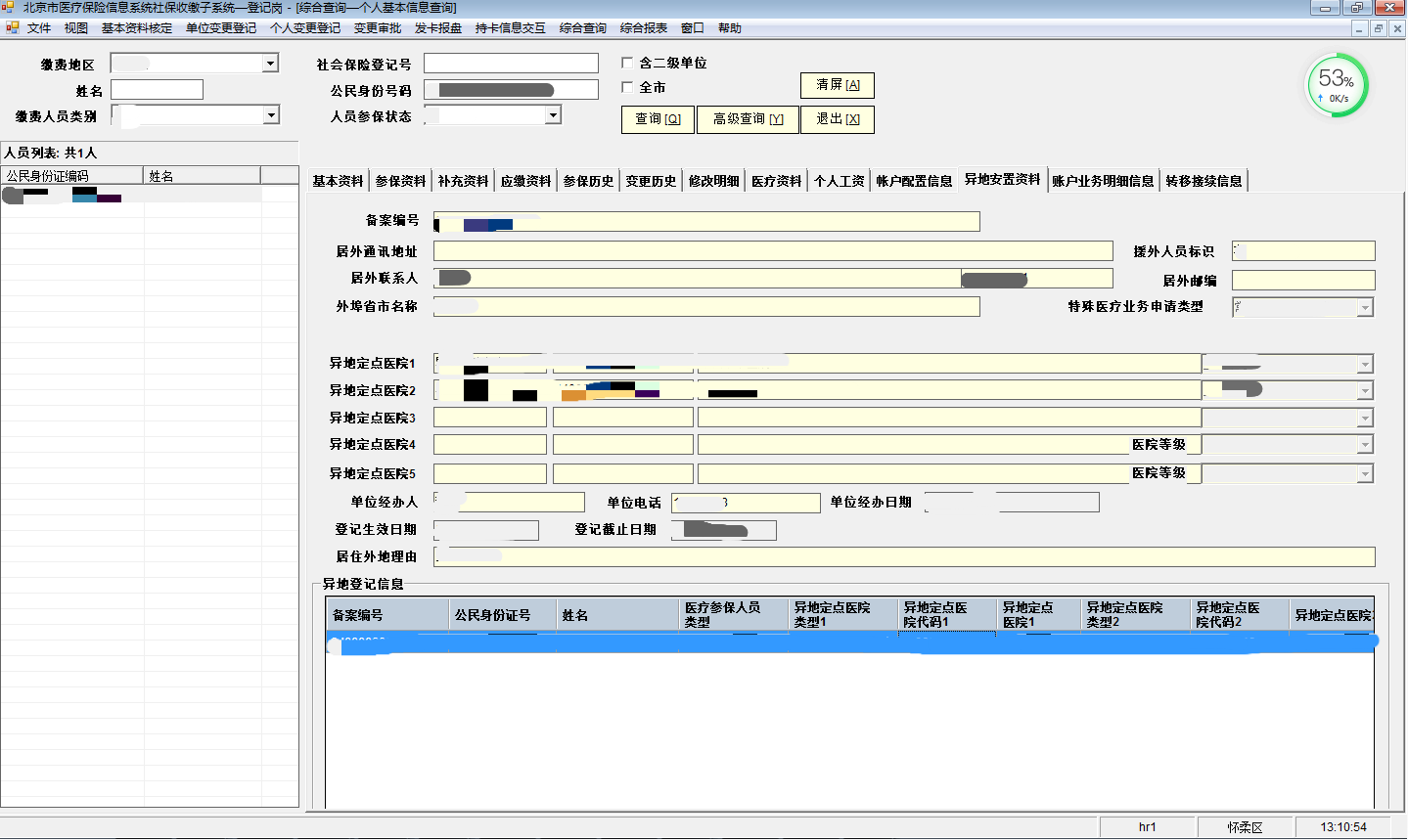Image resolution: width=1408 pixels, height=840 pixels.
Task: Click the 查询 [Q] button
Action: (x=658, y=119)
